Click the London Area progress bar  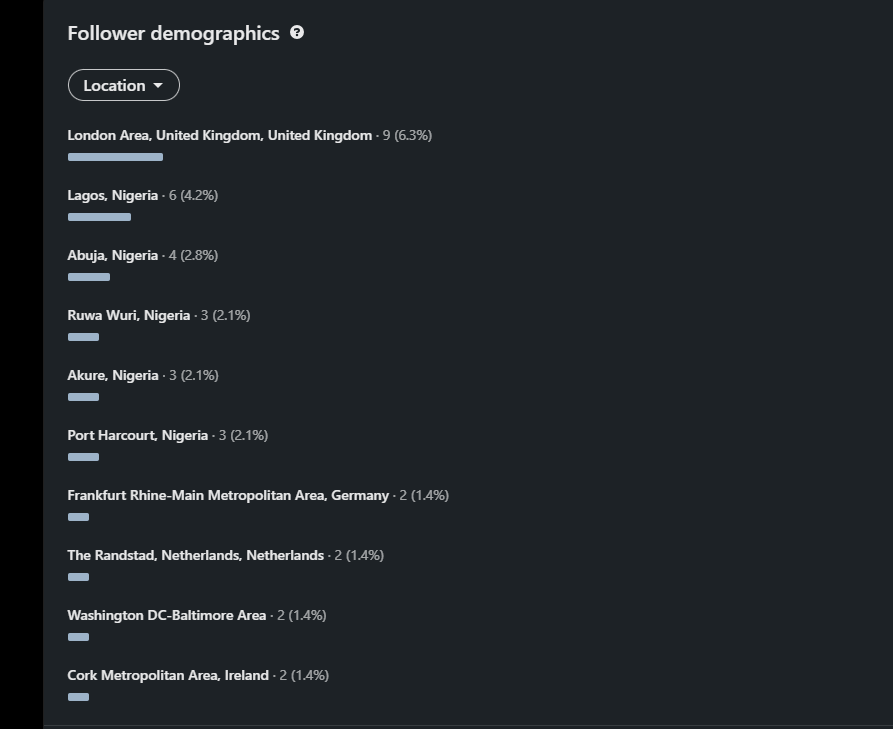pos(115,157)
